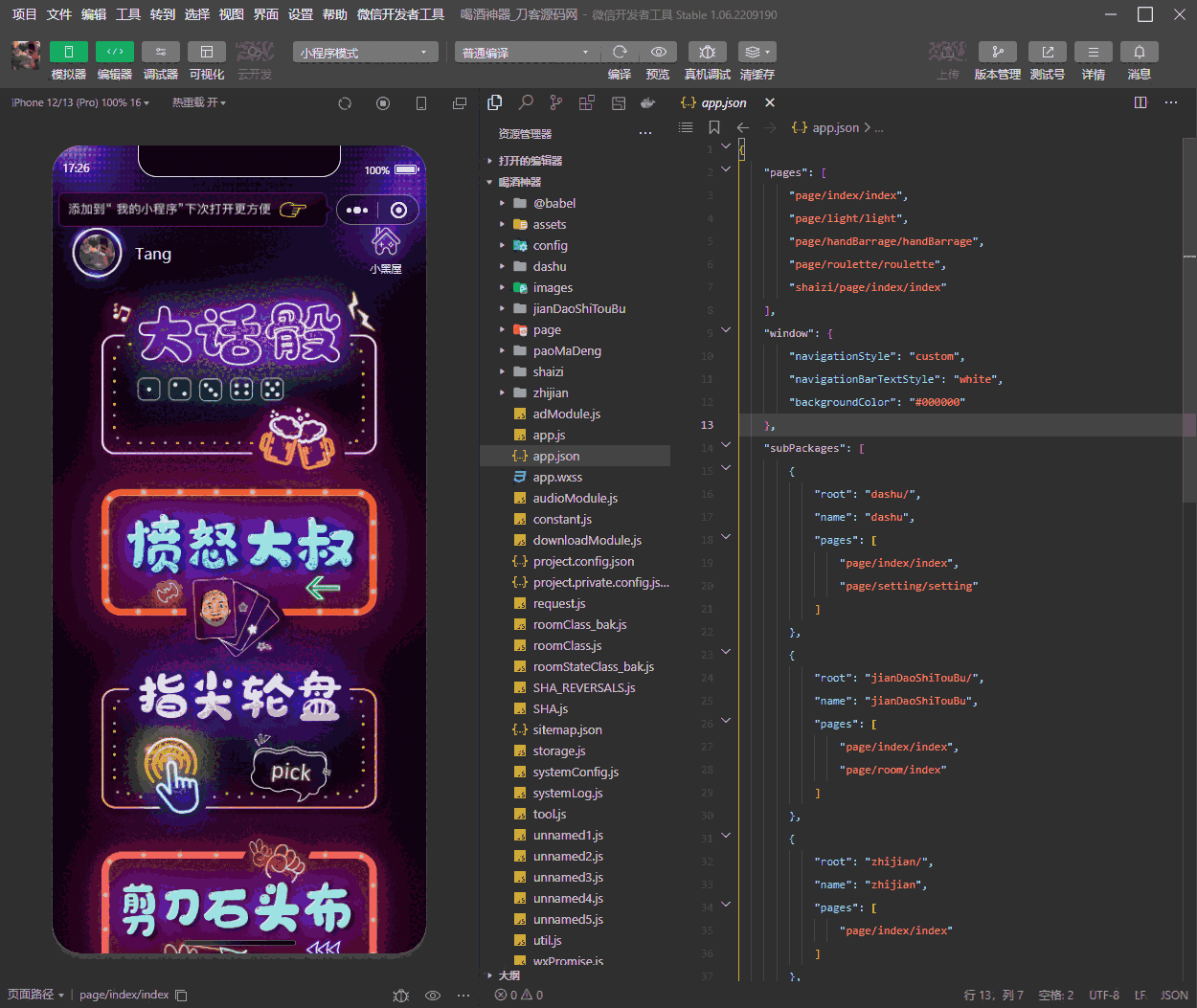Toggle the 编辑器 editor panel

click(x=114, y=52)
